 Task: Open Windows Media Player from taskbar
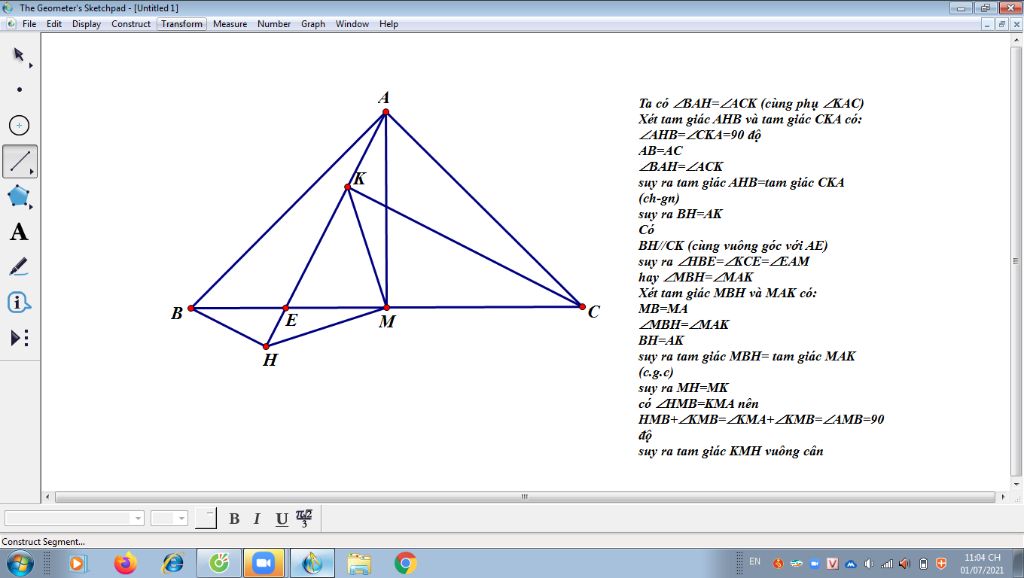click(x=77, y=563)
